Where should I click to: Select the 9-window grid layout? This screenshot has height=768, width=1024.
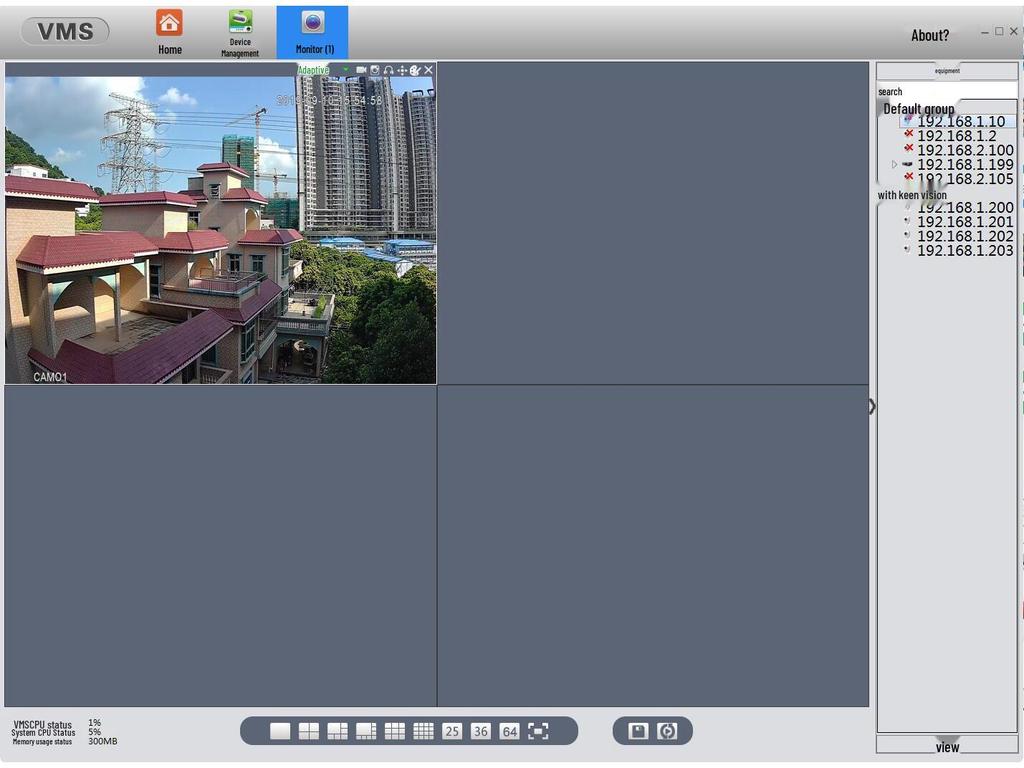(x=395, y=731)
